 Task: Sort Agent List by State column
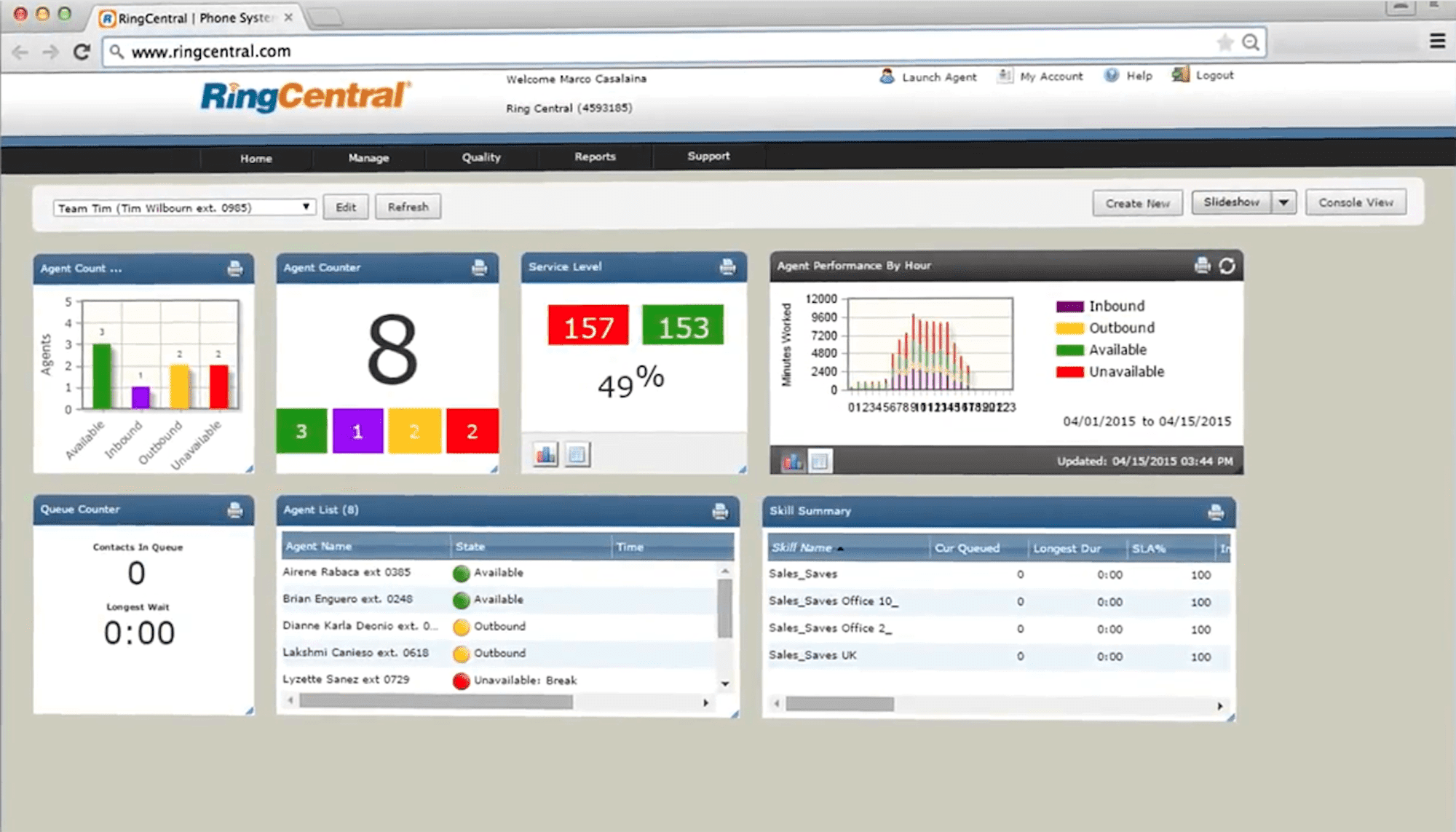tap(531, 546)
